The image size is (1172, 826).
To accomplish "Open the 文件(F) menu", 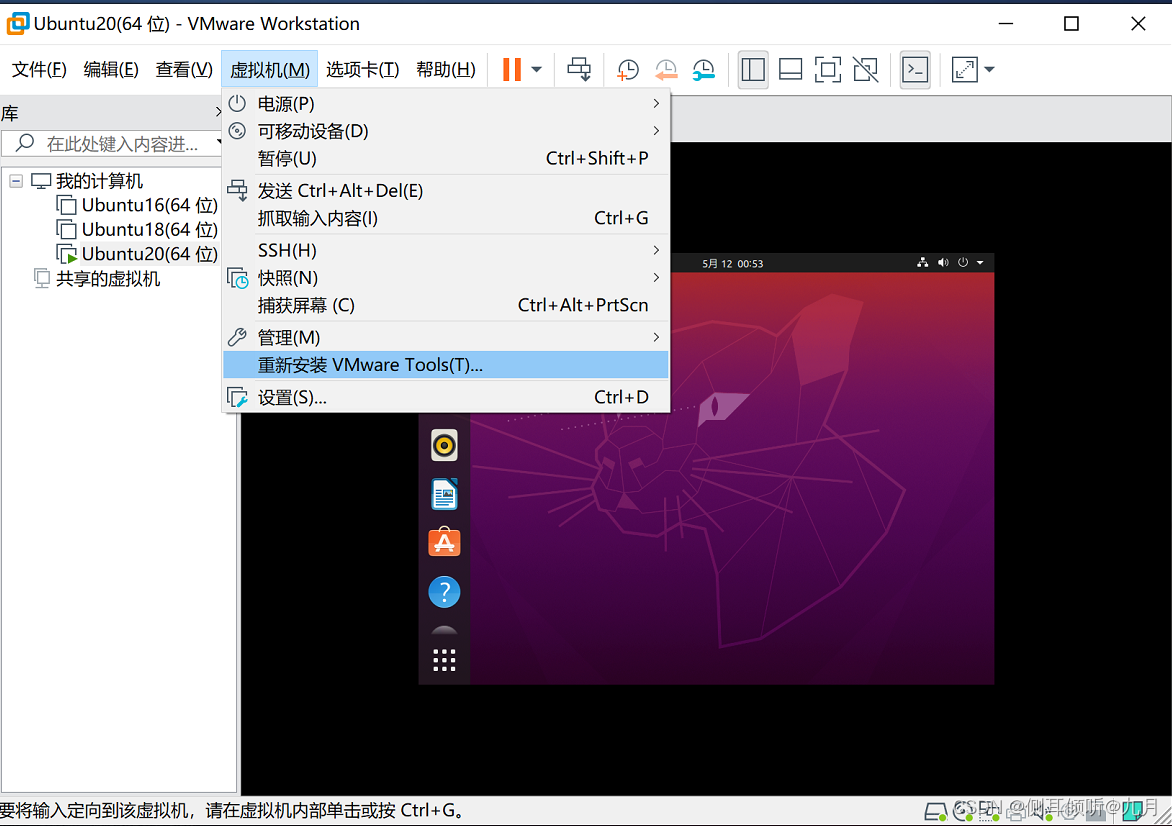I will pos(39,70).
